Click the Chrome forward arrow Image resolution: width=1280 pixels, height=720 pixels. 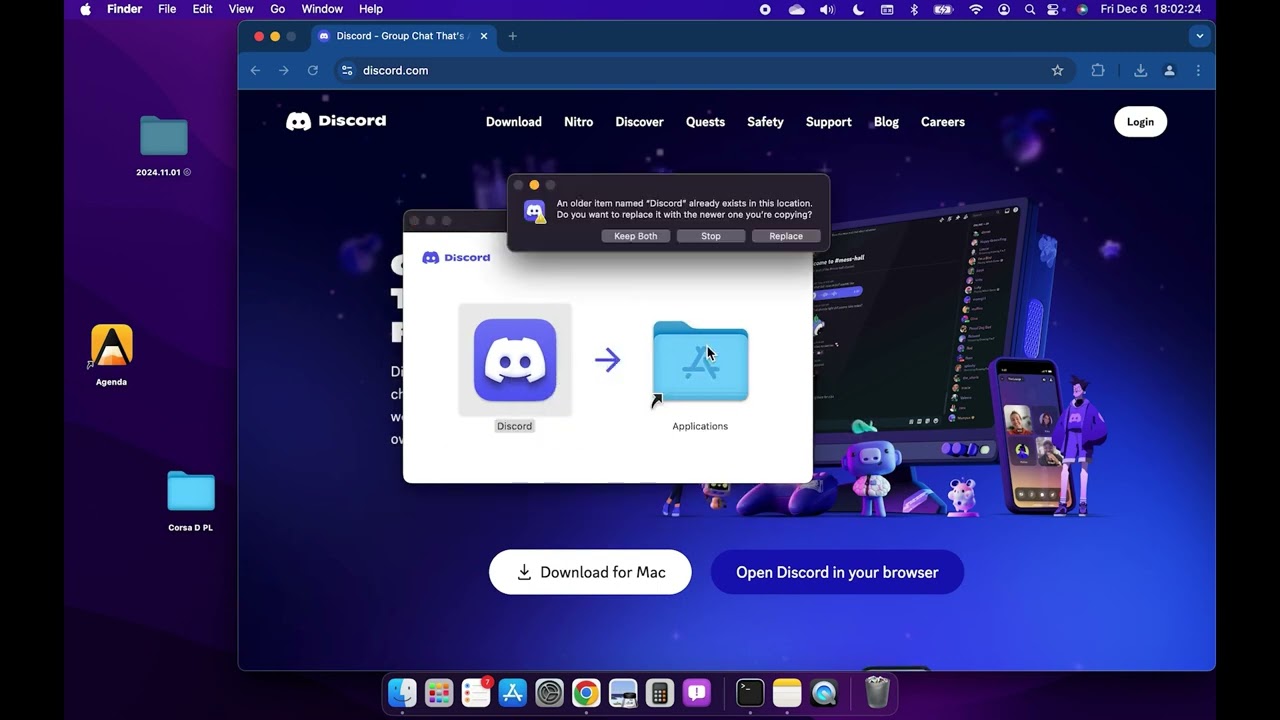284,70
